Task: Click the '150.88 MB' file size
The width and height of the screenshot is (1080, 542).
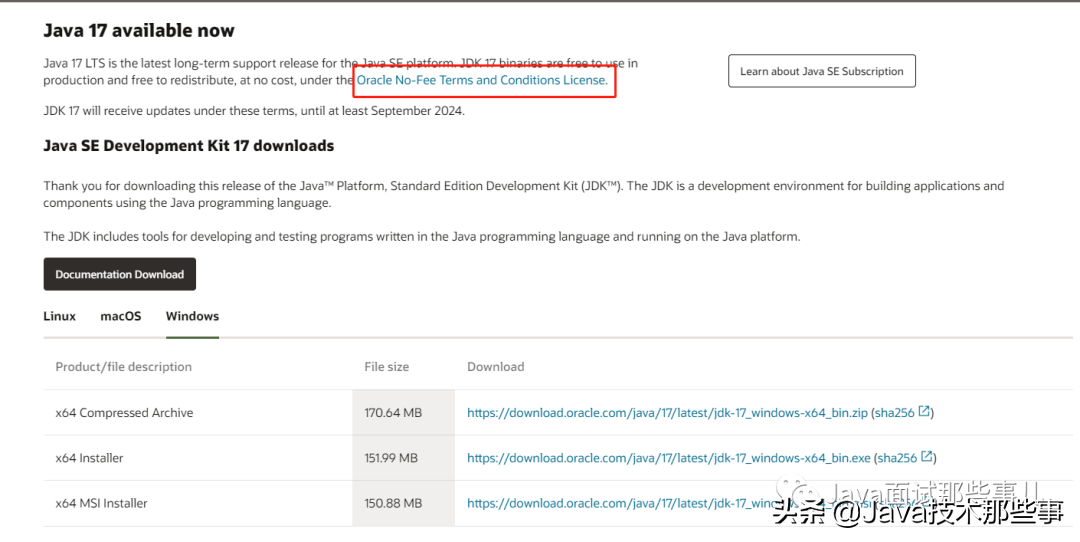Action: [393, 503]
